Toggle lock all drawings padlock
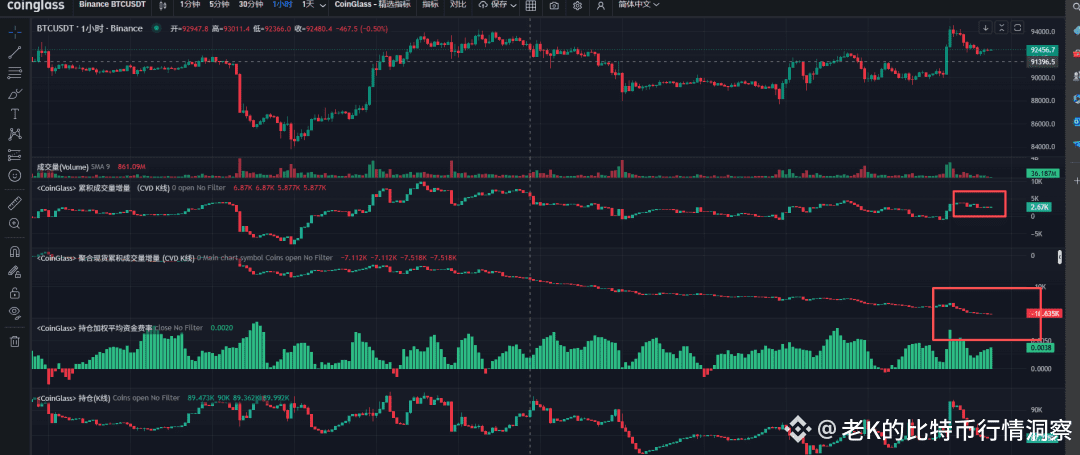Viewport: 1080px width, 455px height. click(14, 293)
